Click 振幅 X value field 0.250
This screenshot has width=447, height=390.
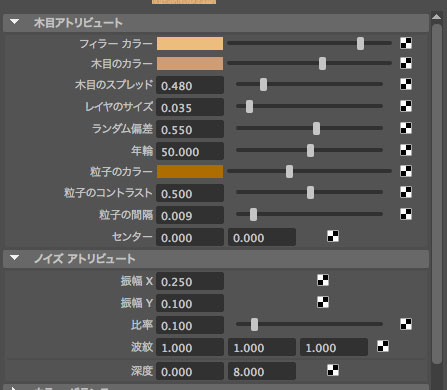click(190, 281)
